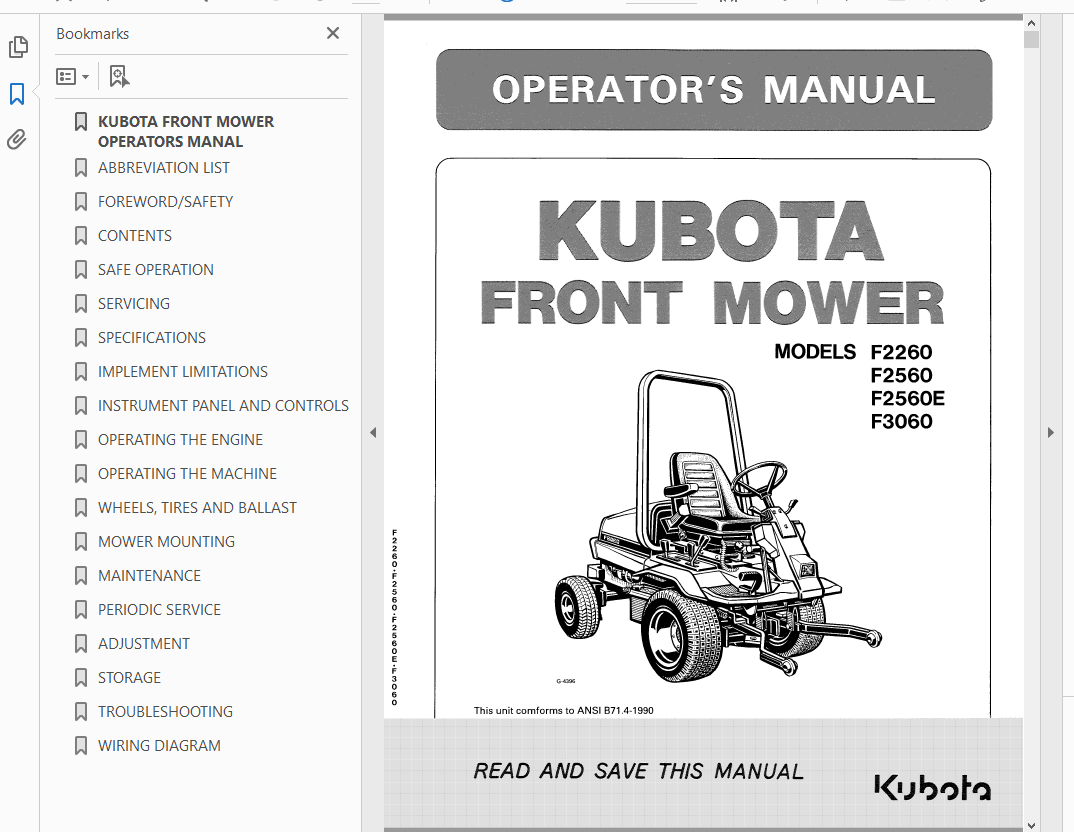Click bookmark icon beside WHEELS, TIRES AND BALLAST
This screenshot has height=832, width=1074.
(x=81, y=508)
